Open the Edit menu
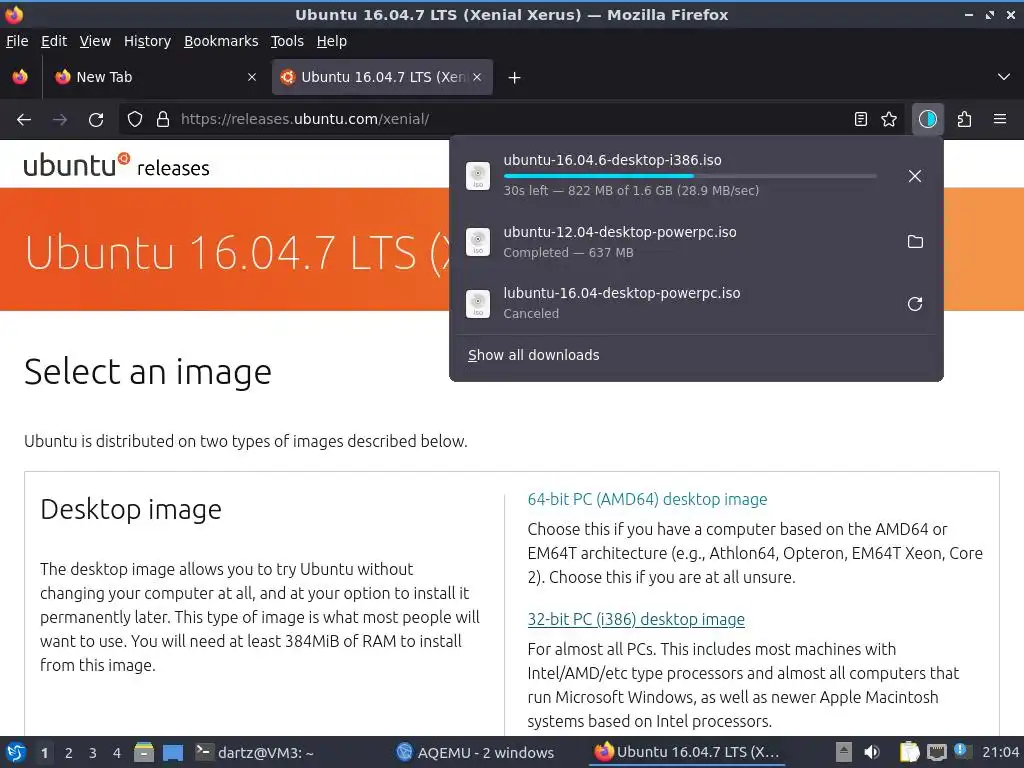Screen dimensions: 1024x768 pos(54,41)
